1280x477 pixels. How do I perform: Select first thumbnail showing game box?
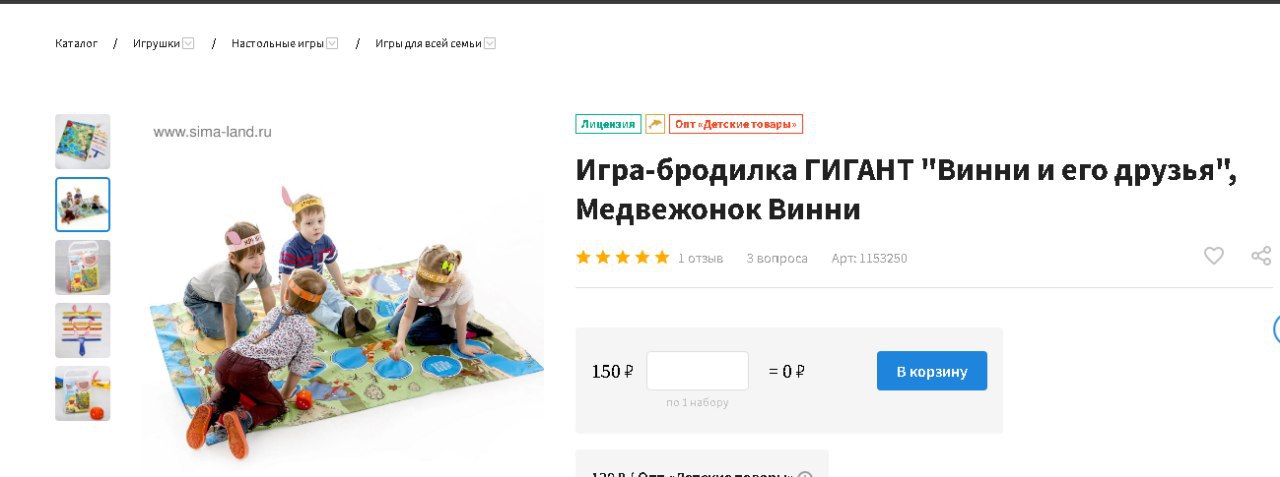pos(82,141)
